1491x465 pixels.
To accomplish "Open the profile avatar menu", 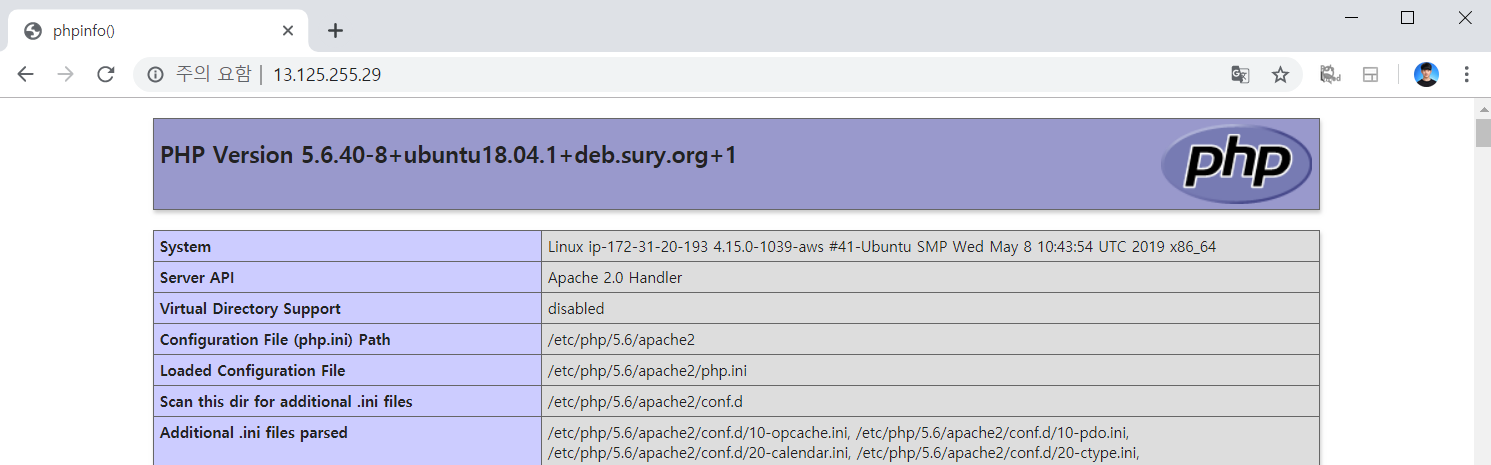I will (1426, 75).
